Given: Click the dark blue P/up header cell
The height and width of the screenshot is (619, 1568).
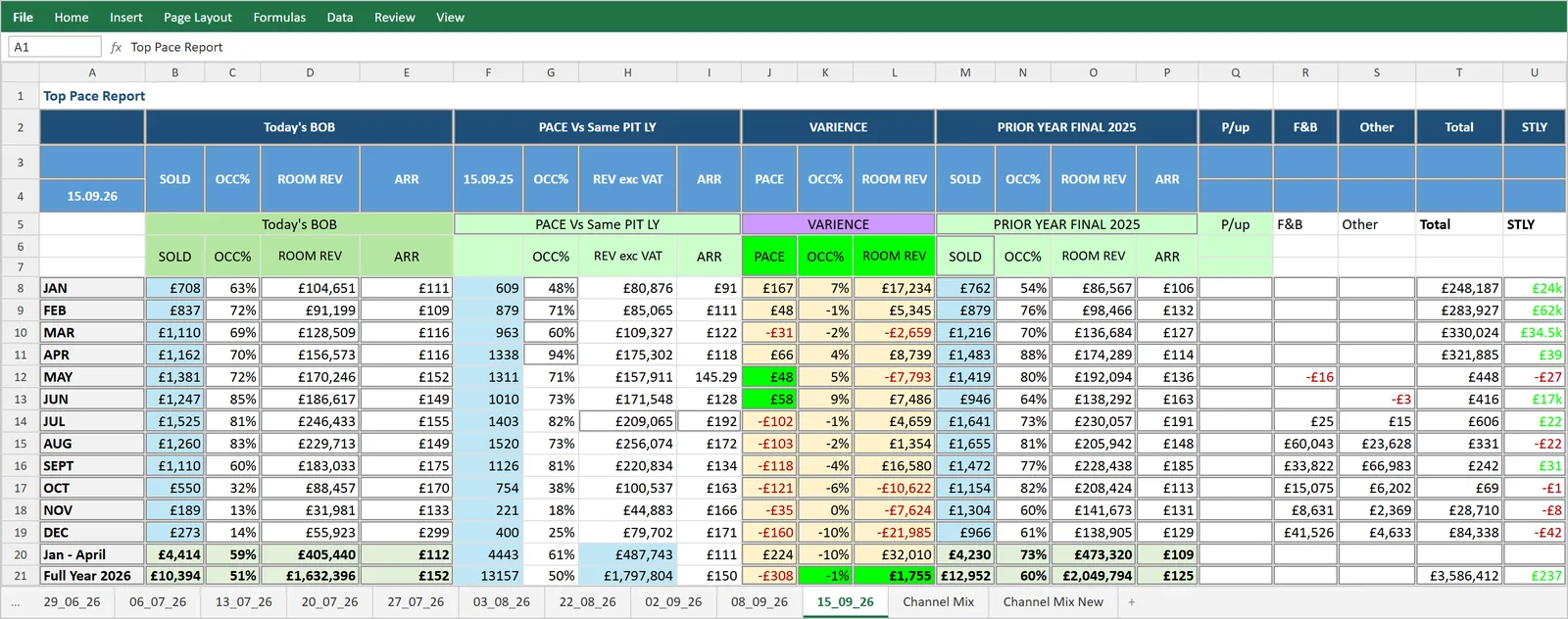Looking at the screenshot, I should (1235, 127).
